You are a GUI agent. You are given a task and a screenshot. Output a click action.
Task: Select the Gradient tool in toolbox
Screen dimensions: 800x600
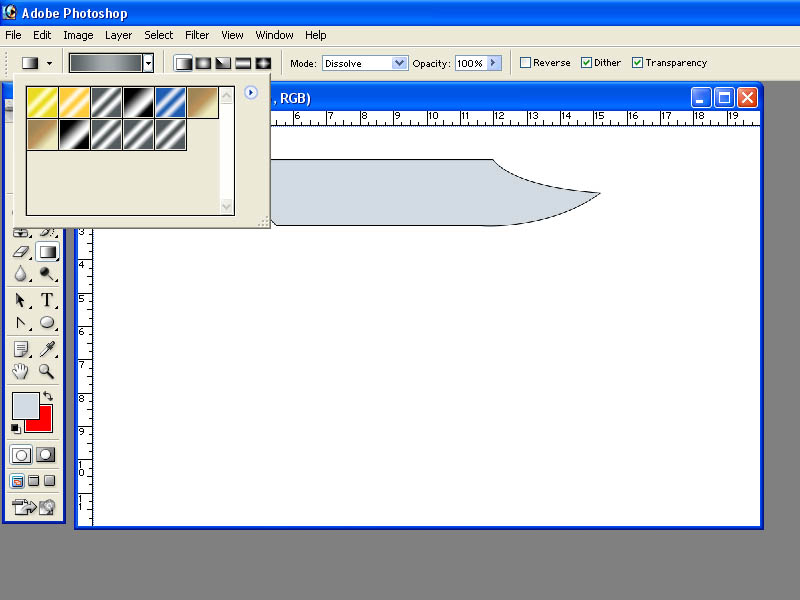click(x=47, y=252)
